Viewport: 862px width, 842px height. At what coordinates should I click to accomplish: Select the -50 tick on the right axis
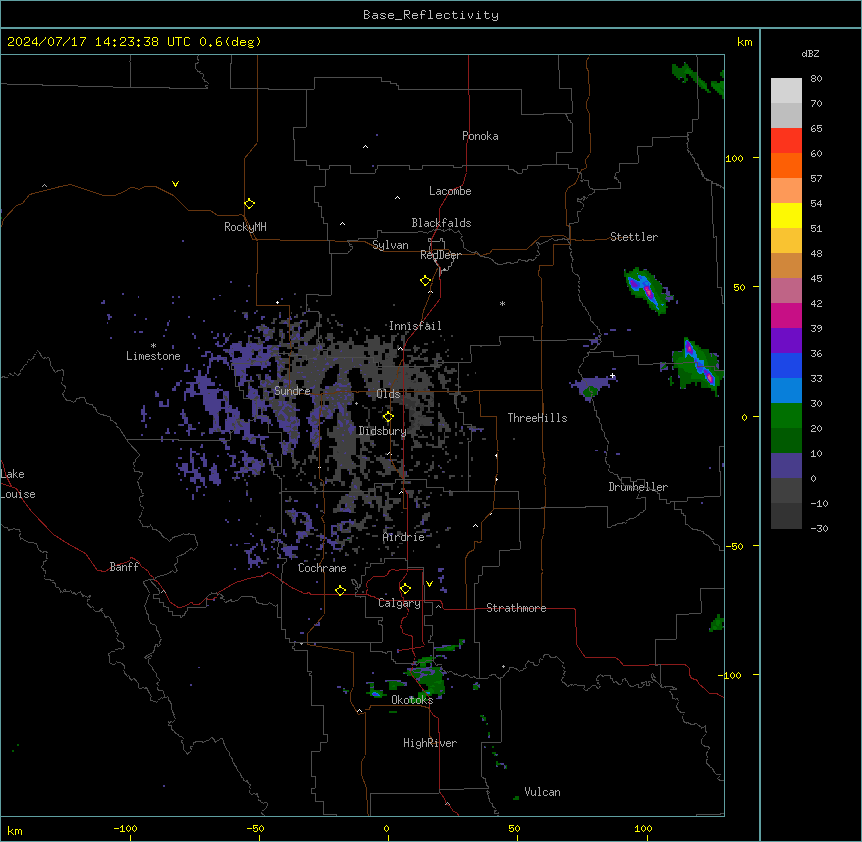point(734,546)
